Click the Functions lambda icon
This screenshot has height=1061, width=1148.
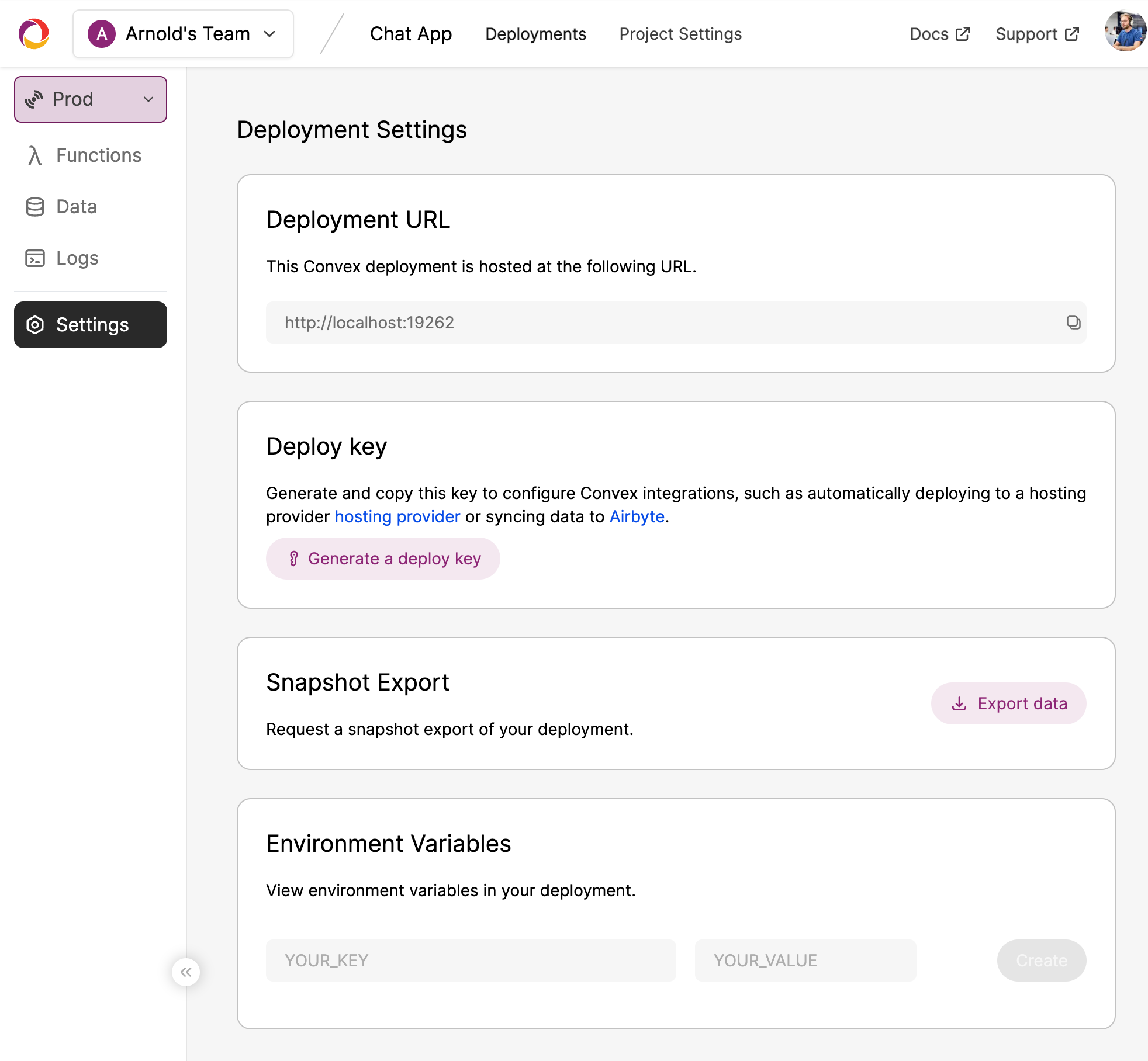tap(35, 155)
